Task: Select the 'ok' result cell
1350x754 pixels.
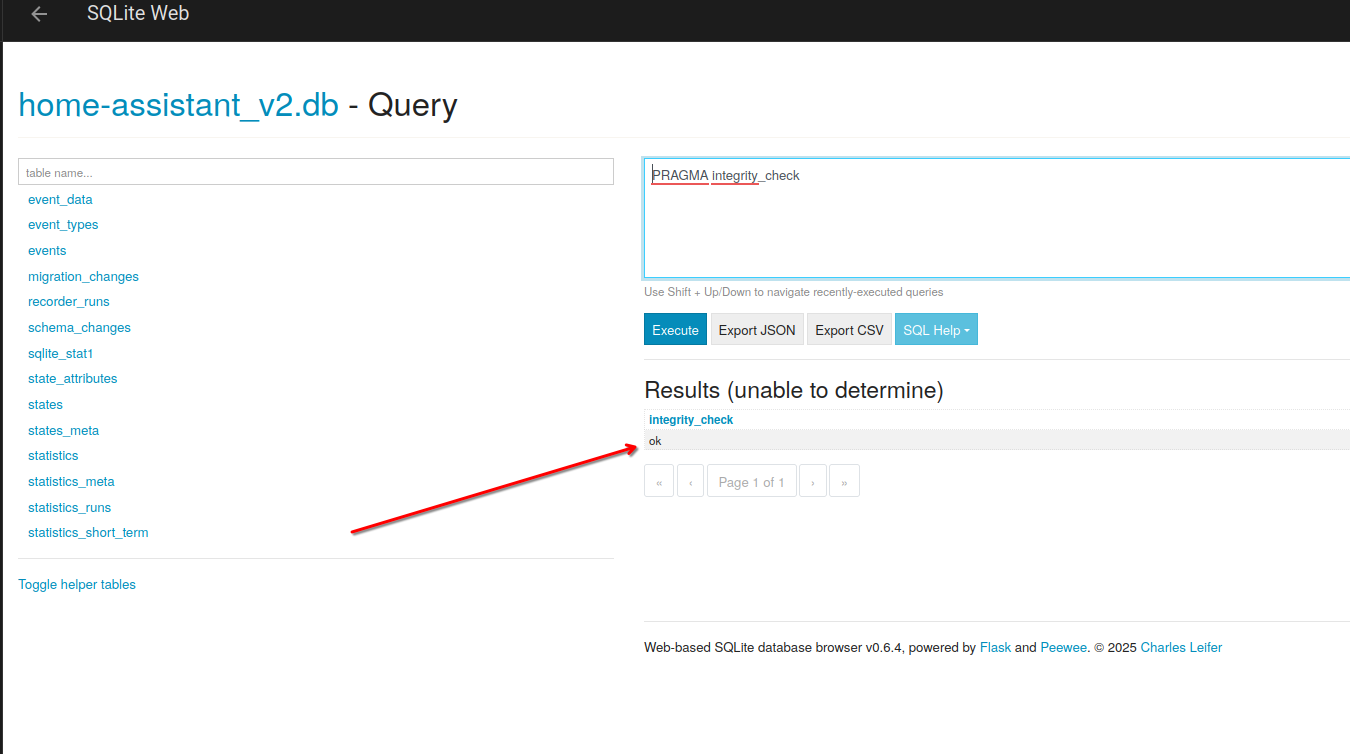Action: coord(996,440)
